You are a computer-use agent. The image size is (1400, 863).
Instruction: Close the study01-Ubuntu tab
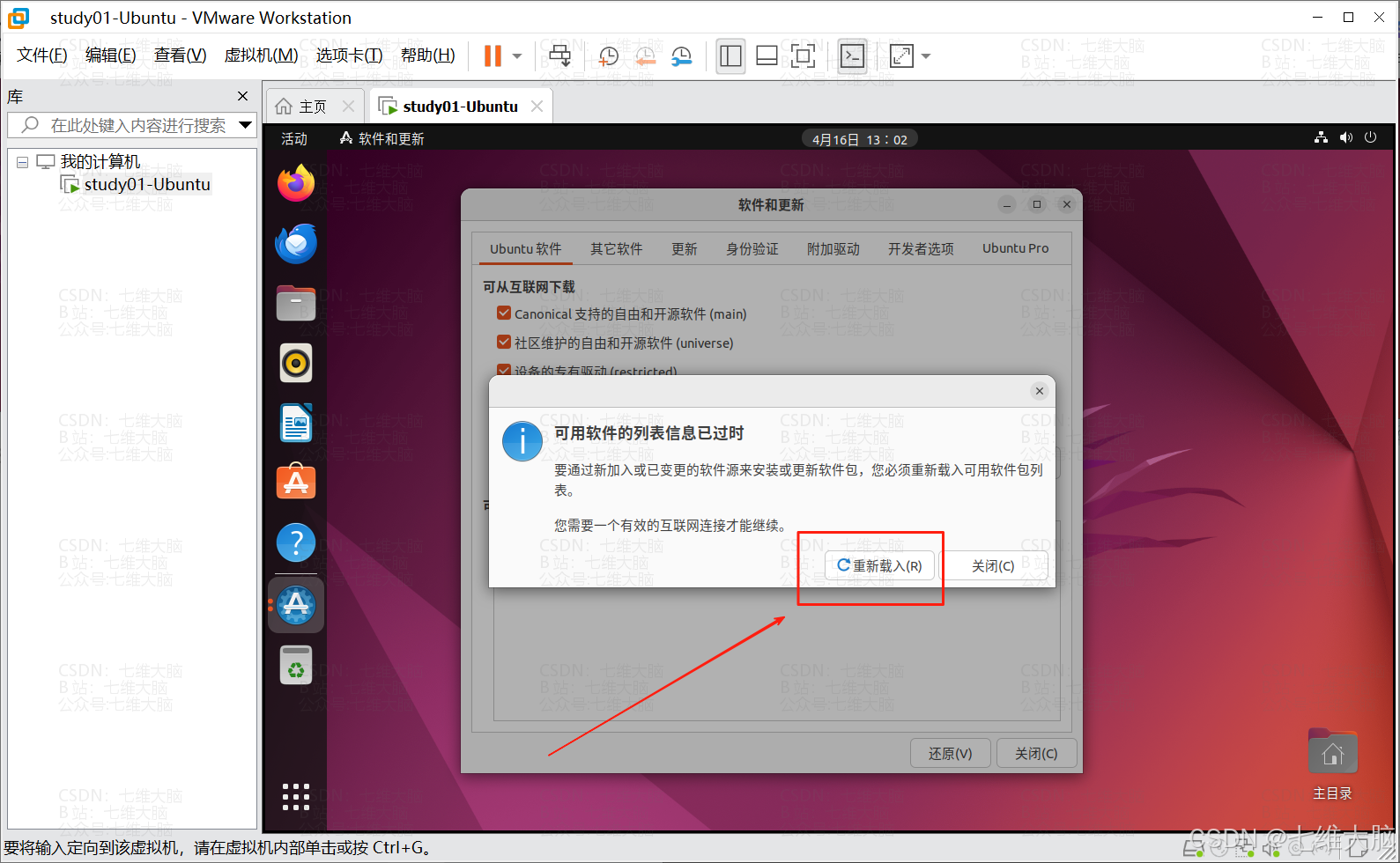point(537,107)
